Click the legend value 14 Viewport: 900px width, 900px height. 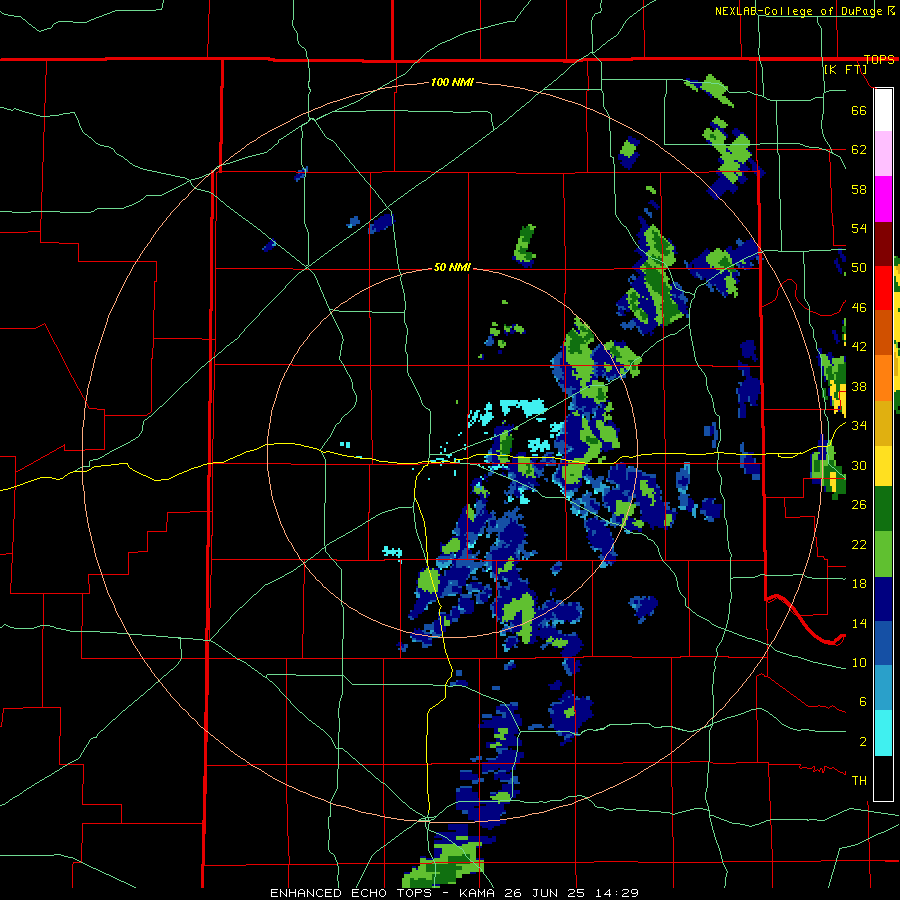(859, 623)
